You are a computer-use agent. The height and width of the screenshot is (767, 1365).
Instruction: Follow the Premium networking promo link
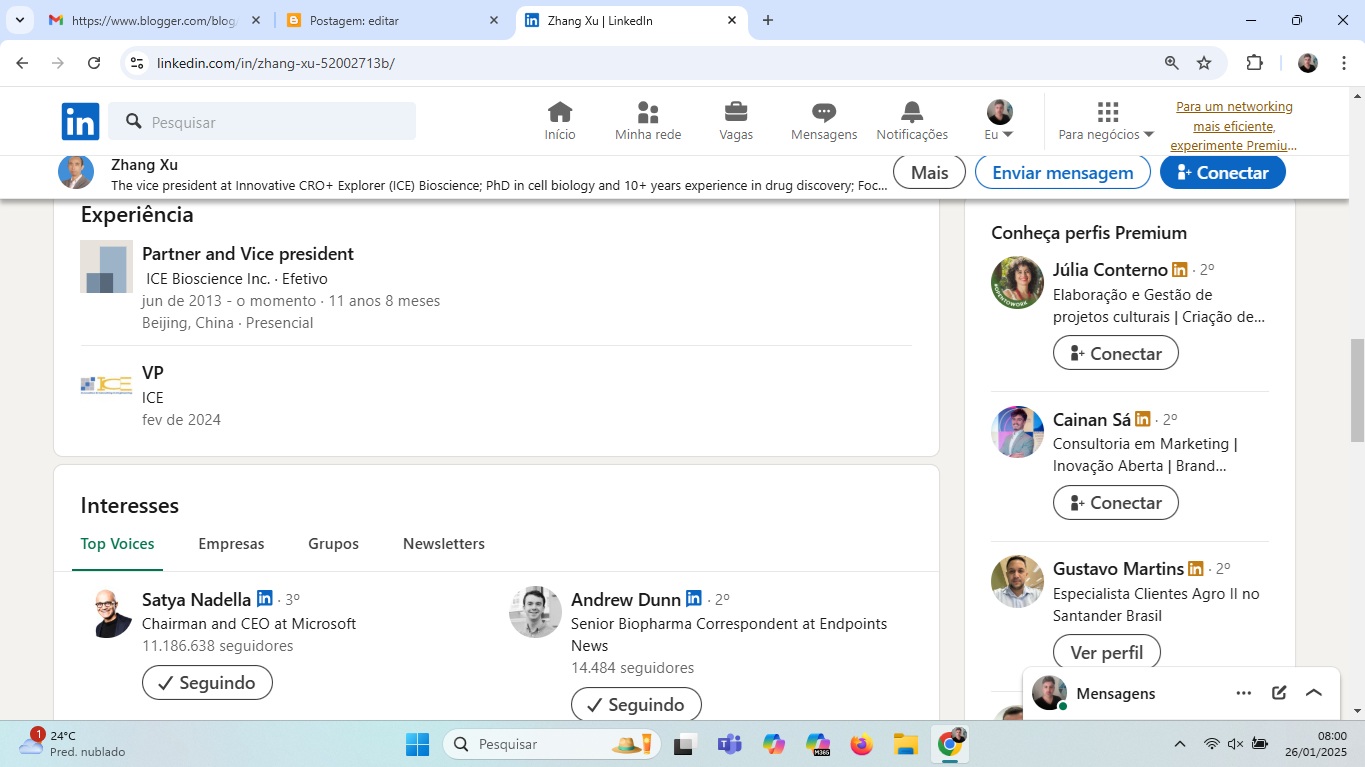pyautogui.click(x=1234, y=126)
